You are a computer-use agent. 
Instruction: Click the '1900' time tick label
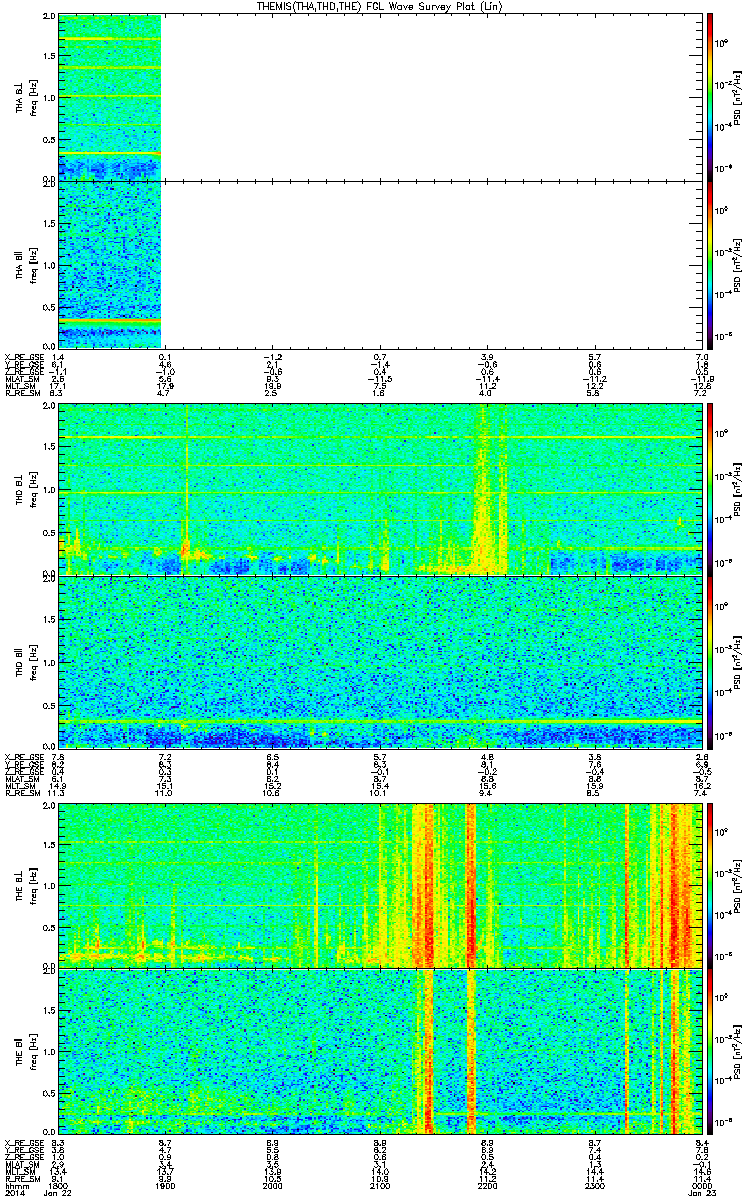tap(167, 1184)
